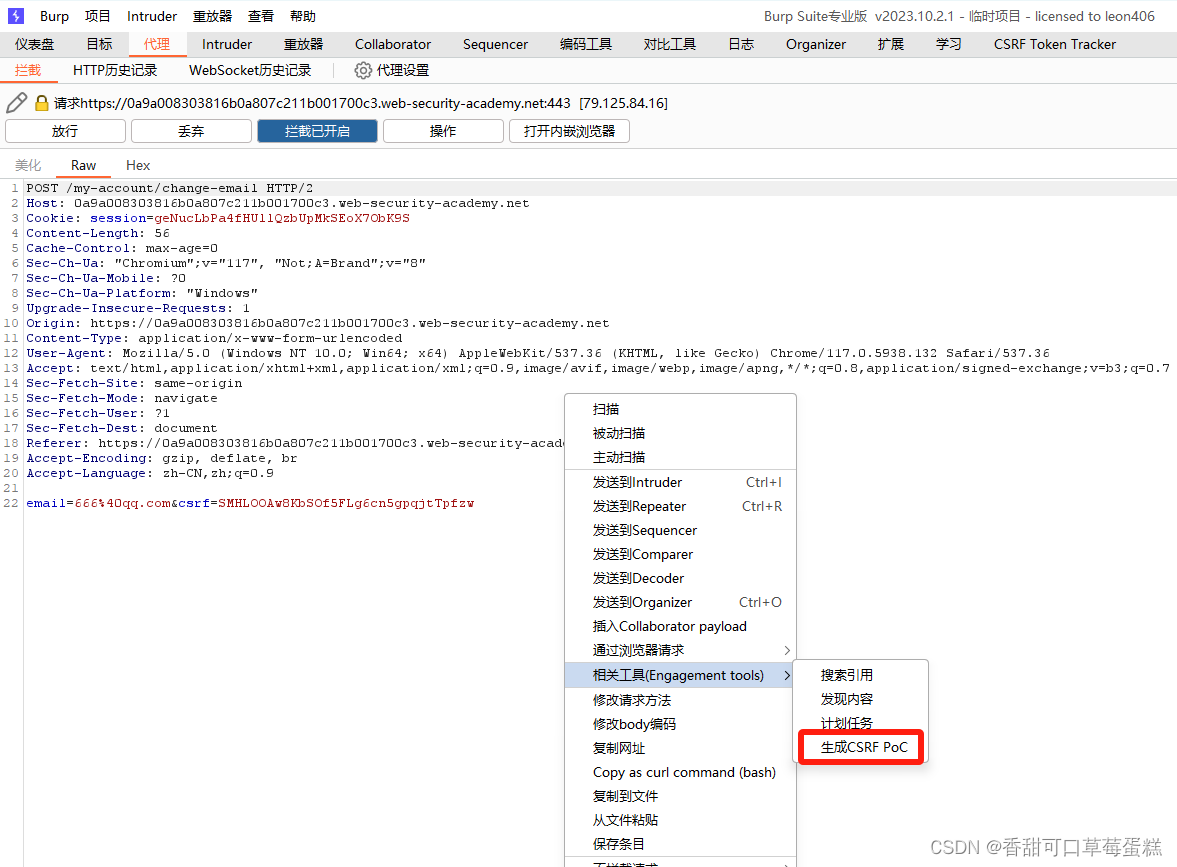Expand 相关工具(Engagement tools) submenu
The width and height of the screenshot is (1177, 867).
(x=680, y=676)
